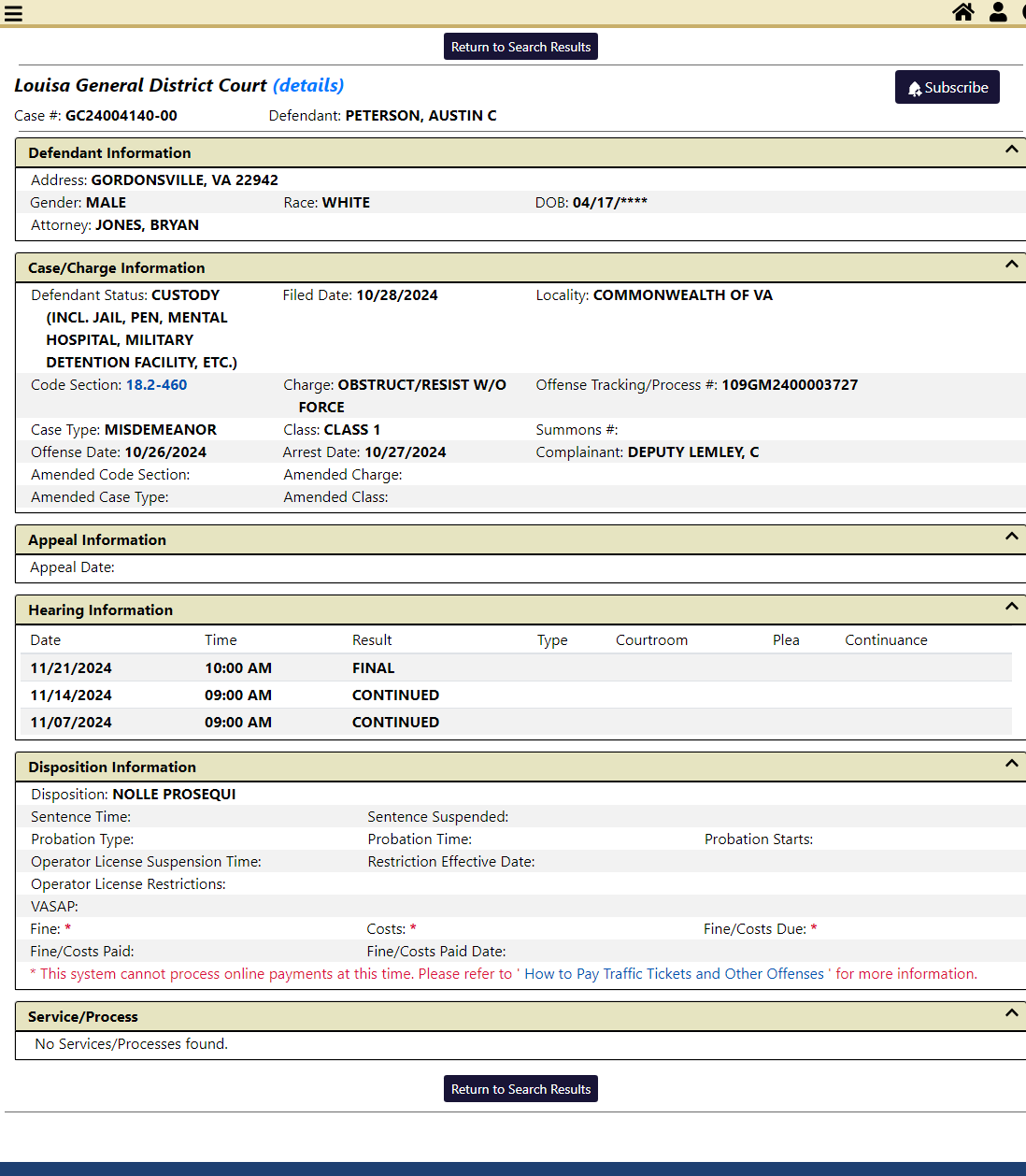Collapse the Disposition Information section
This screenshot has width=1026, height=1176.
[x=1011, y=764]
